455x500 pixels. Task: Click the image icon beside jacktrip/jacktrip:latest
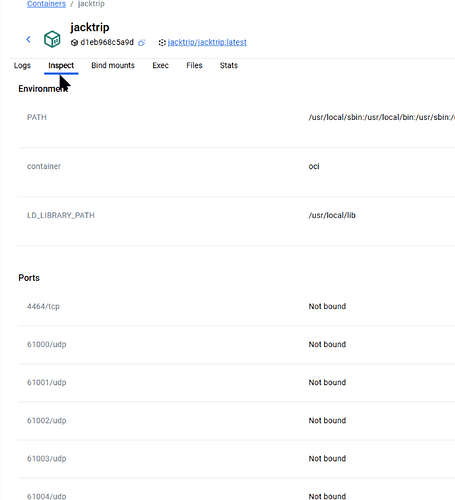(x=162, y=43)
